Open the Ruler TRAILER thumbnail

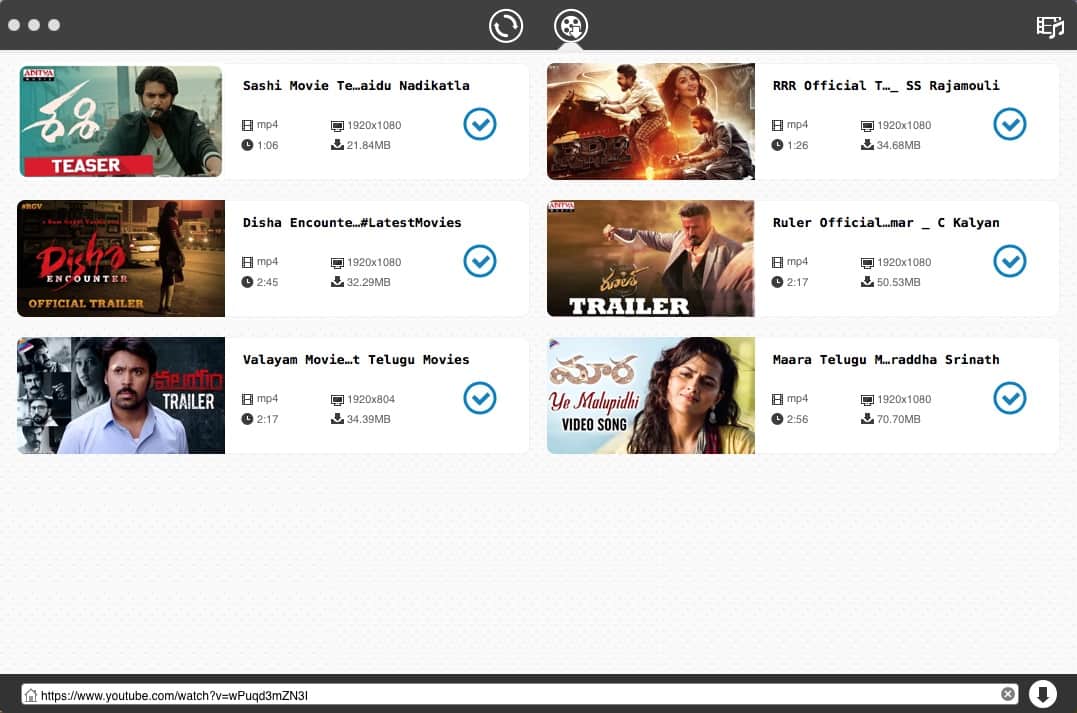coord(650,258)
